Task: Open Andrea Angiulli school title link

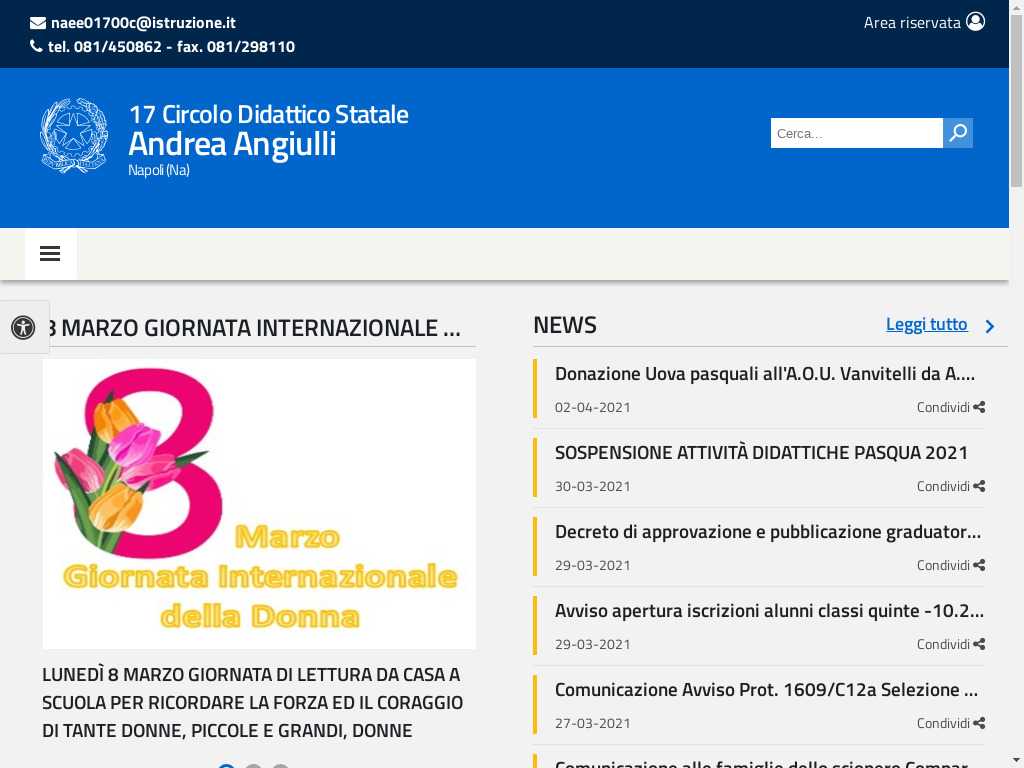Action: pos(232,144)
